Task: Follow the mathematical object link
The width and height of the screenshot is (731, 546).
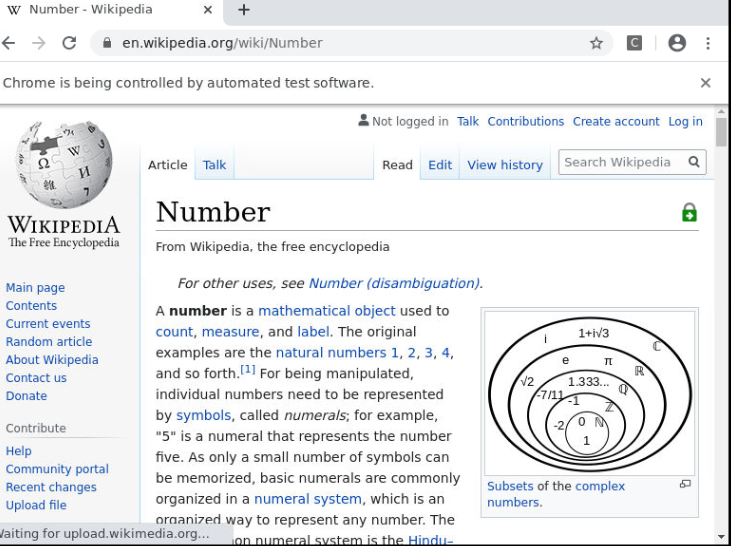Action: tap(326, 311)
